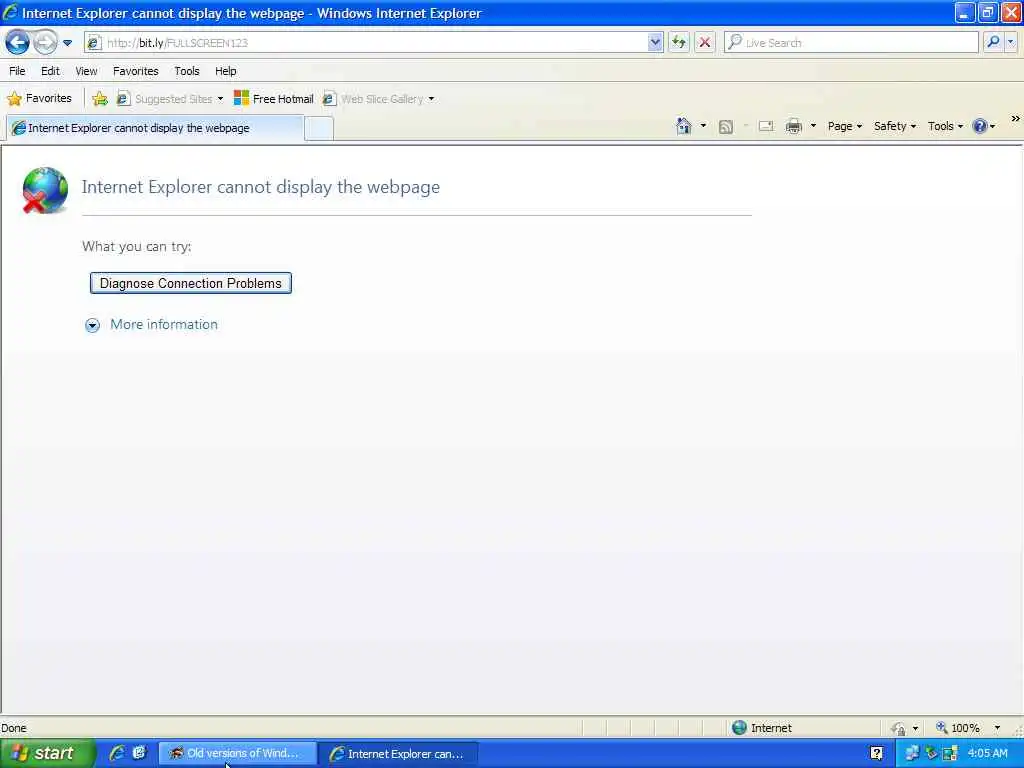Click the Protected Mode lock icon

[x=898, y=728]
